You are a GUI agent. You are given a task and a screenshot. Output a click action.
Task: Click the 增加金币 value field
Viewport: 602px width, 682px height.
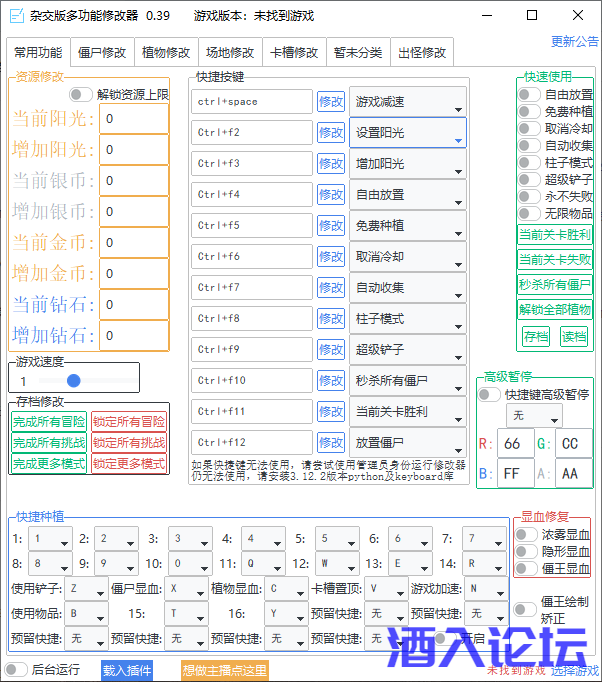[134, 274]
